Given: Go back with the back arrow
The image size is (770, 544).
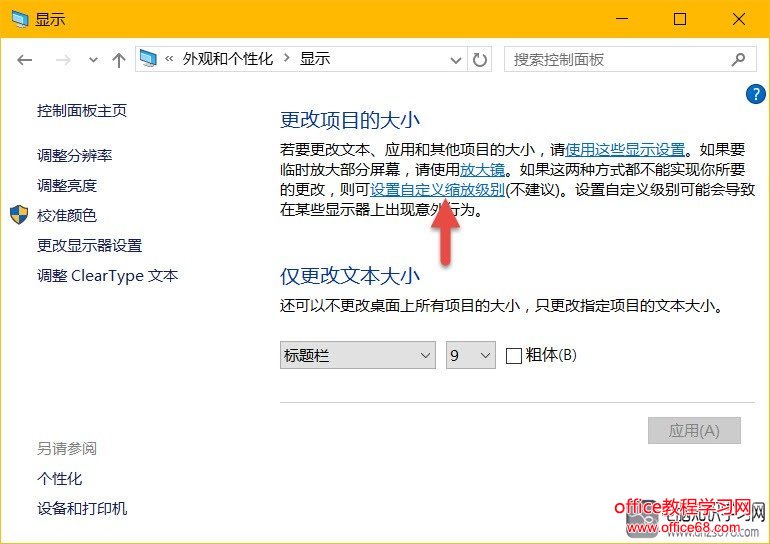Looking at the screenshot, I should 25,60.
